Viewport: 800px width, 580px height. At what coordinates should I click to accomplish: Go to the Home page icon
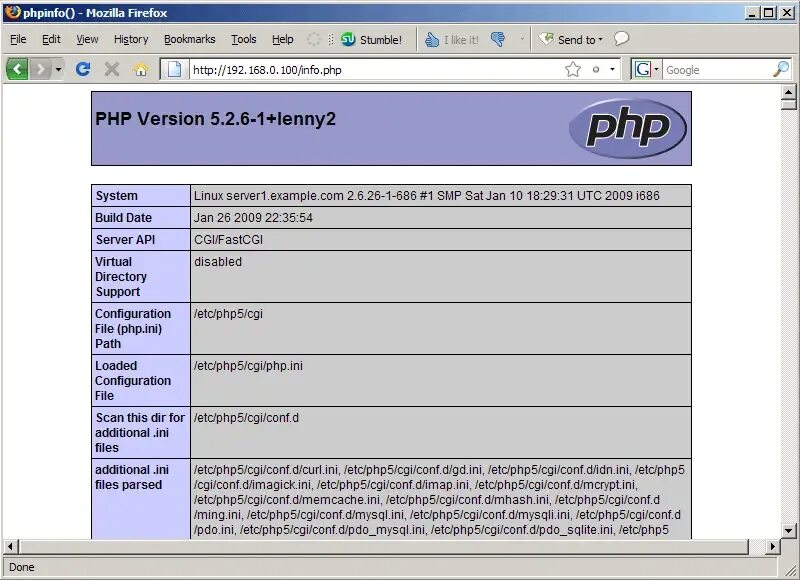coord(141,69)
